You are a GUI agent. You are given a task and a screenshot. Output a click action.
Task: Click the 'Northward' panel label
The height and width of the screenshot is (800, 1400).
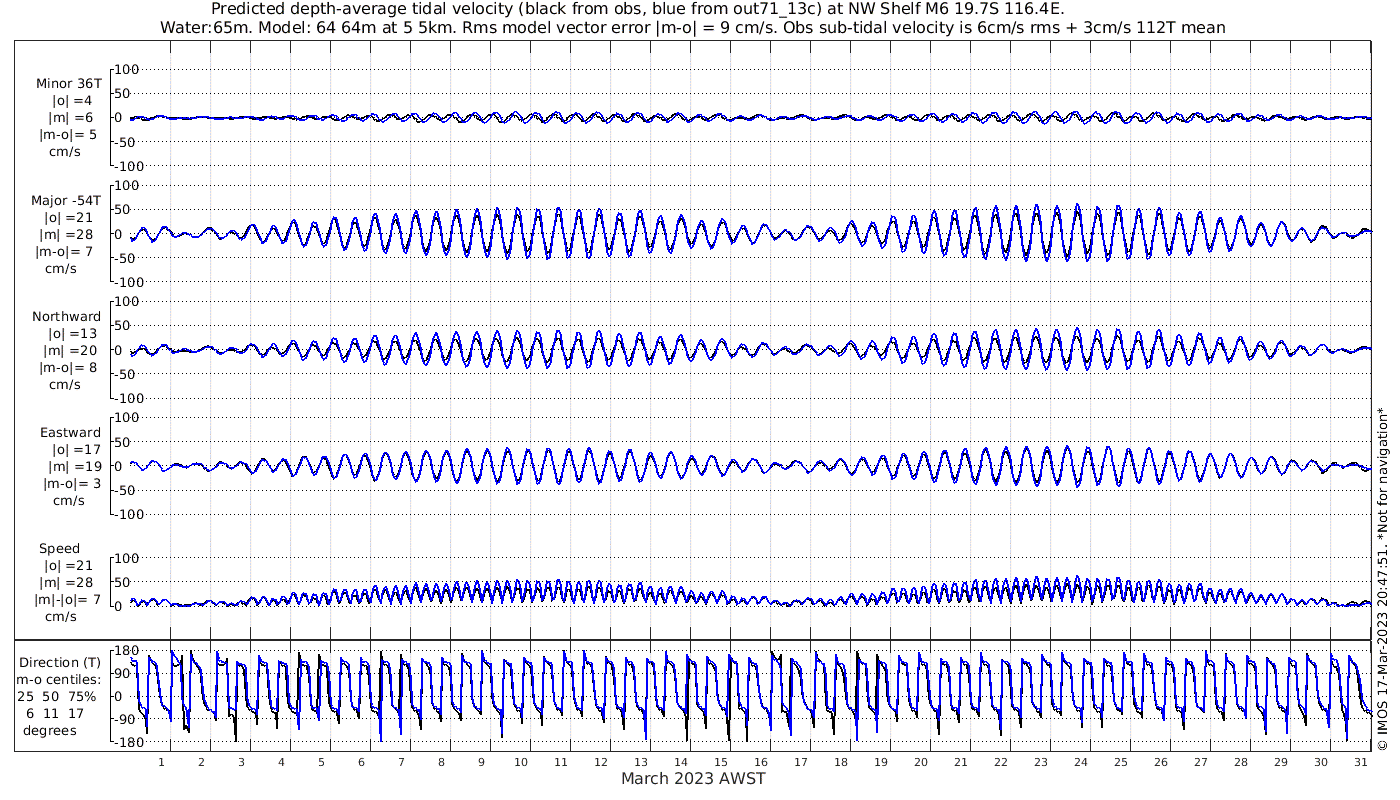[66, 317]
